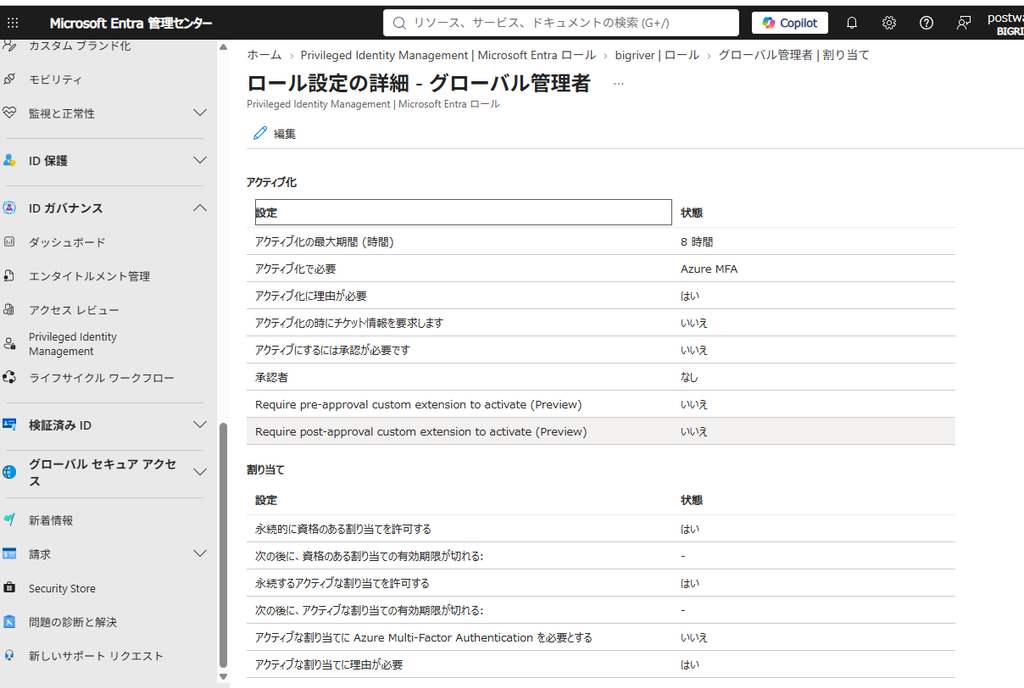Click the help question mark icon
The height and width of the screenshot is (688, 1024).
(x=926, y=23)
